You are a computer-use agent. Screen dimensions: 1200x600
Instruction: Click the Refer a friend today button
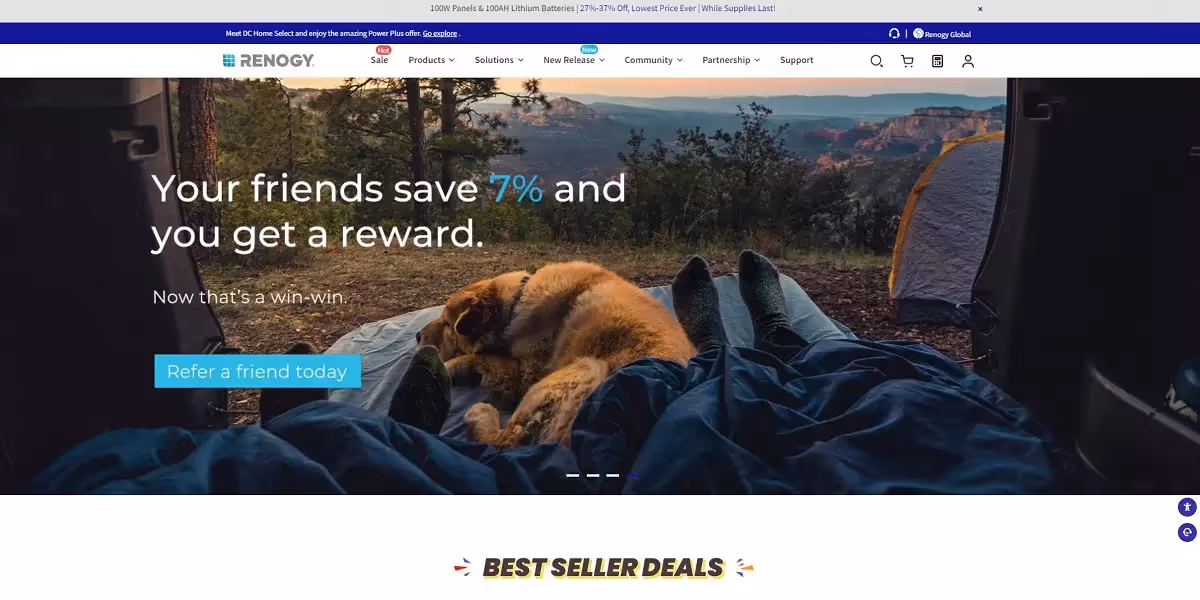tap(257, 371)
